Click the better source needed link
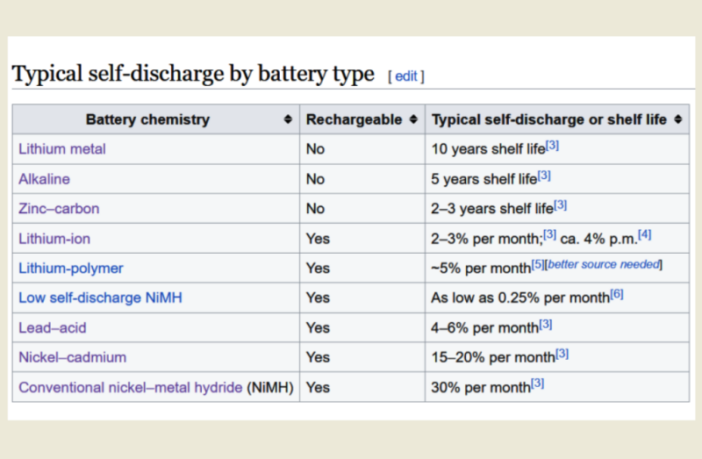Image resolution: width=702 pixels, height=459 pixels. pyautogui.click(x=604, y=264)
